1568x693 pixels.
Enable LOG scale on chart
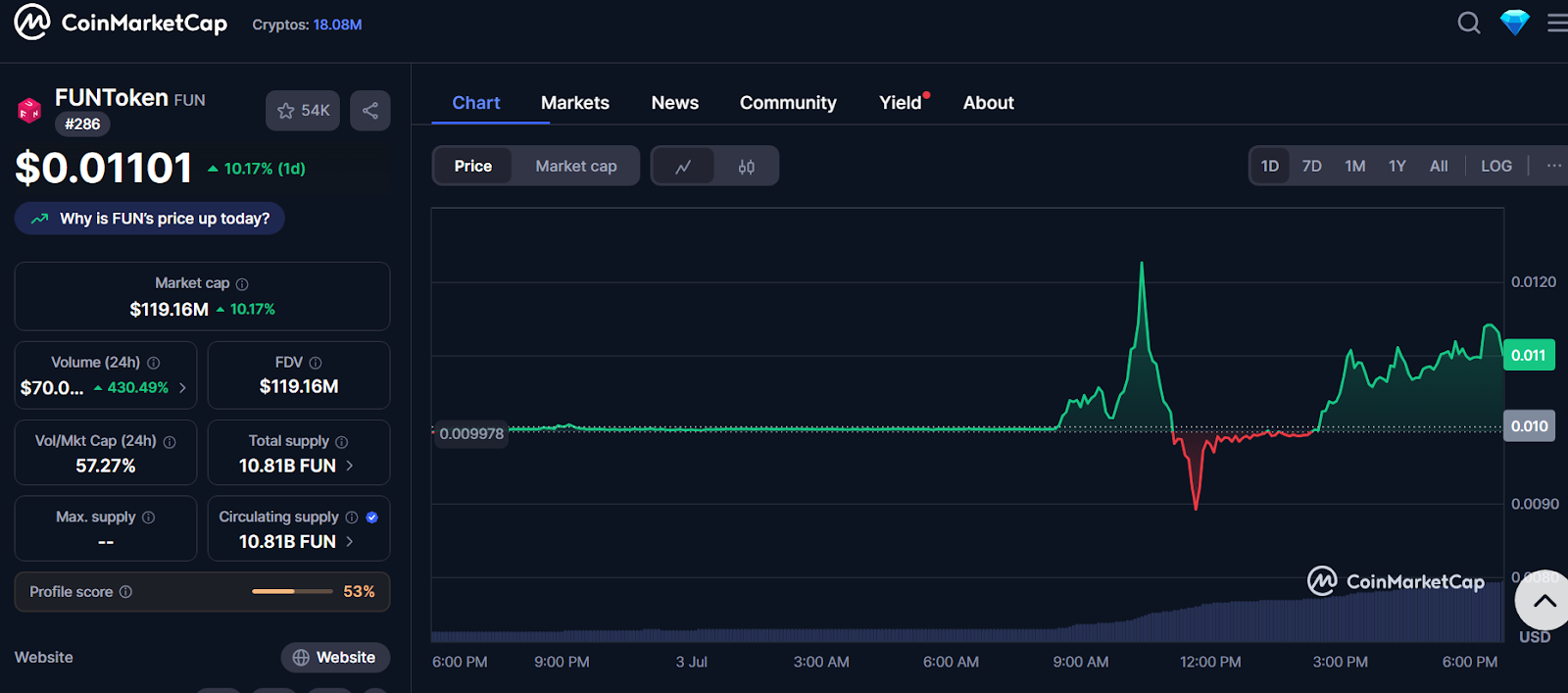click(1495, 167)
